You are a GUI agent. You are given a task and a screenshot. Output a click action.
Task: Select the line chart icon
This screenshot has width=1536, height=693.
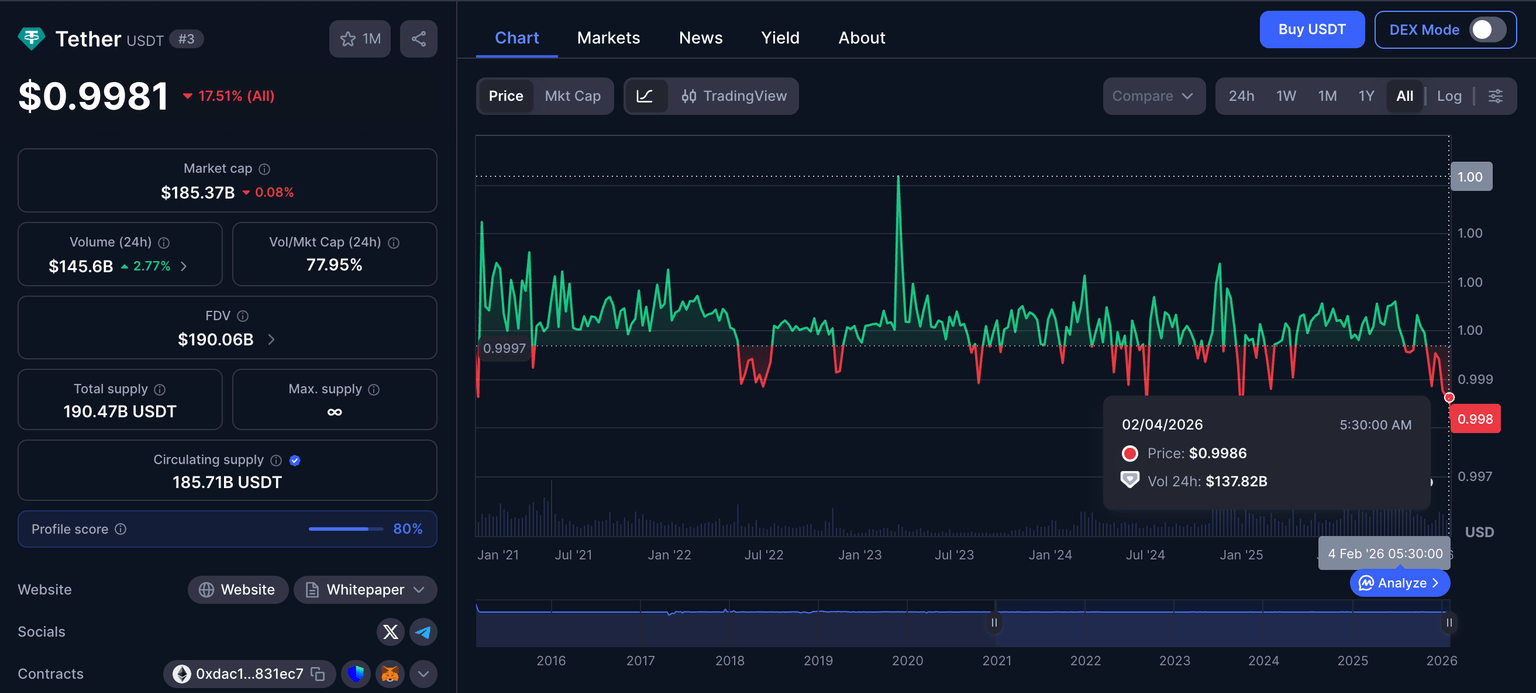pos(645,96)
